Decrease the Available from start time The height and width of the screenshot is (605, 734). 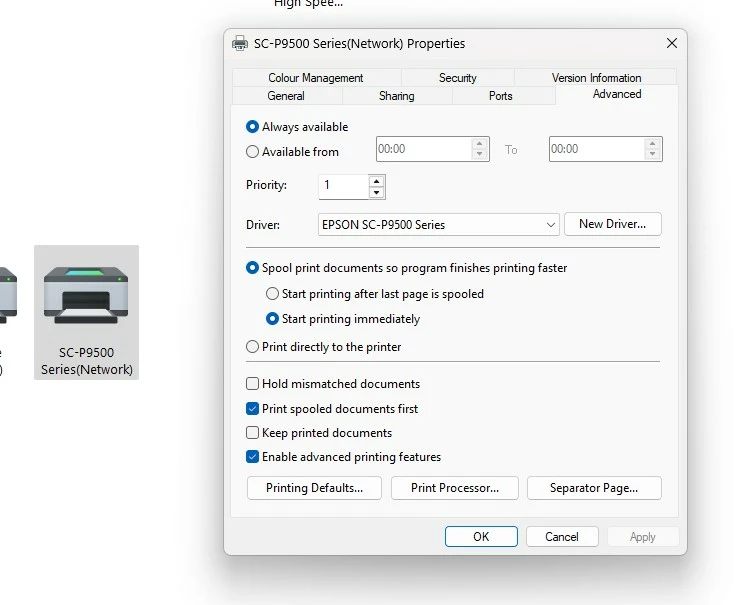479,155
